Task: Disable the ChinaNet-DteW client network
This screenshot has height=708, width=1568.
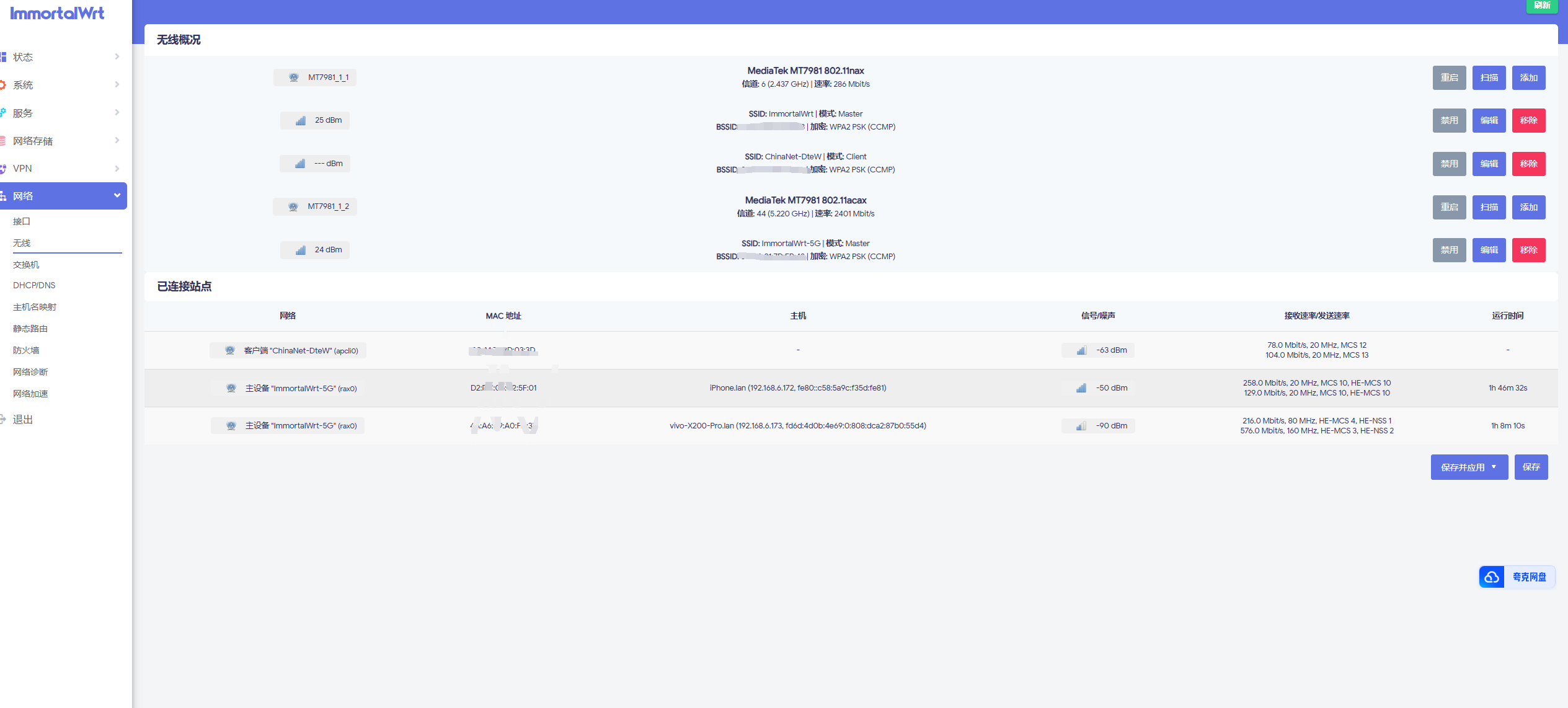Action: tap(1449, 164)
